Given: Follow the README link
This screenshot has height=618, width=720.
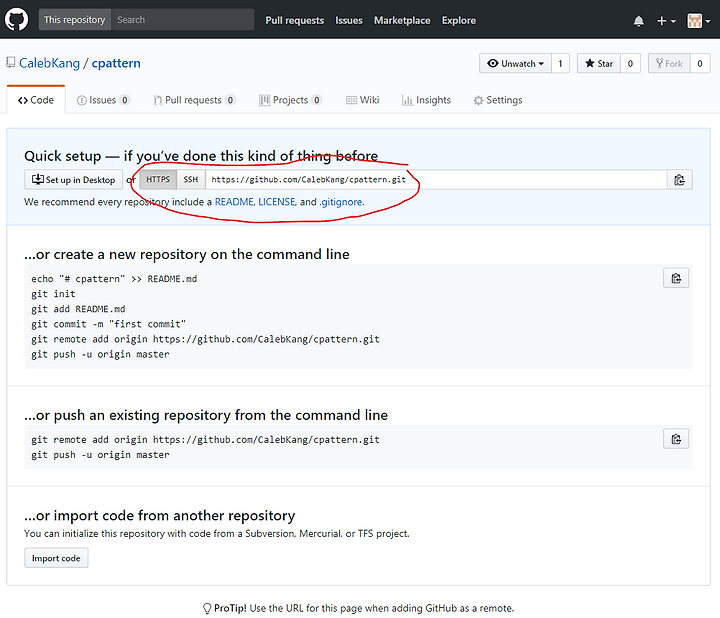Looking at the screenshot, I should pos(234,202).
